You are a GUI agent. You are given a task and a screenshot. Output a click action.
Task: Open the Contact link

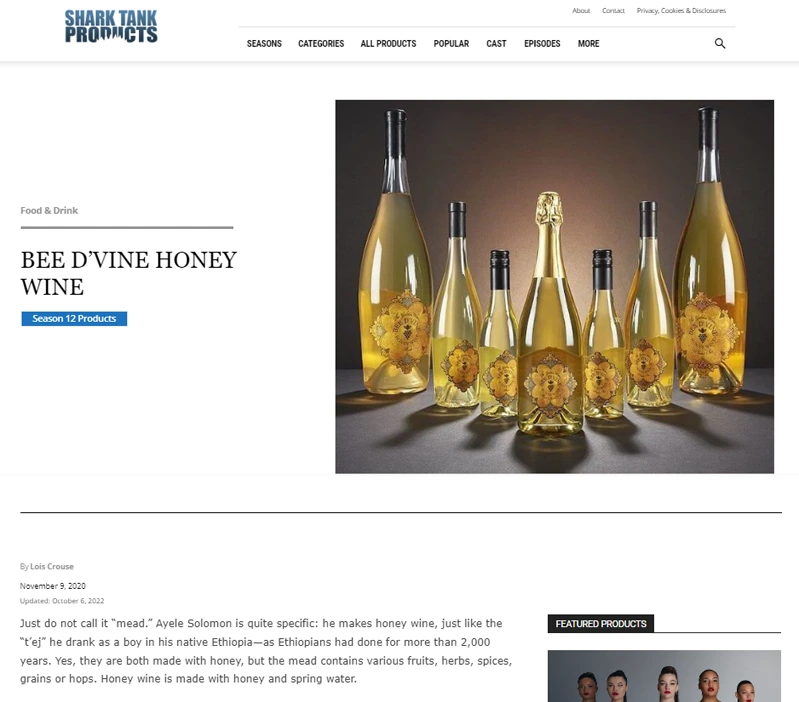coord(613,11)
